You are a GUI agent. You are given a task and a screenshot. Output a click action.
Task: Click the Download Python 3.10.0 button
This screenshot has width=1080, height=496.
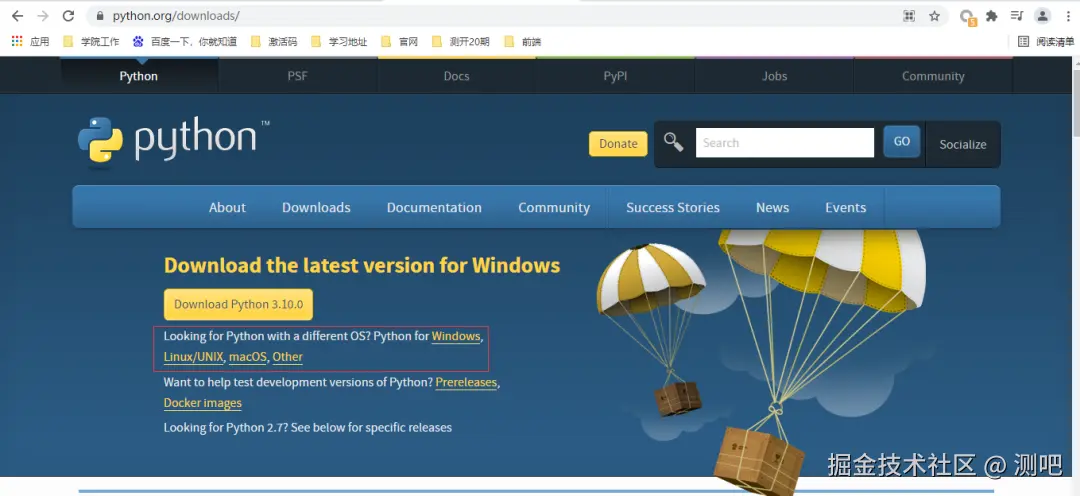(x=238, y=304)
